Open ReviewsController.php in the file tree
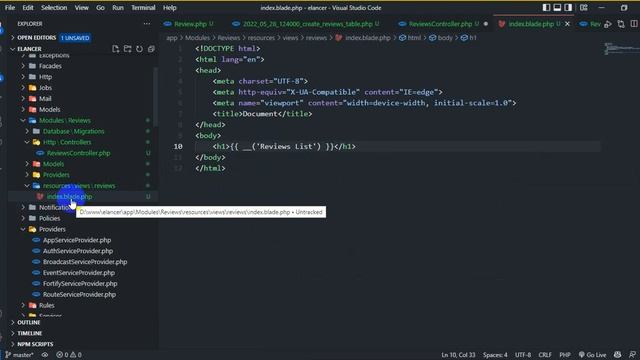The image size is (640, 360). click(x=78, y=153)
